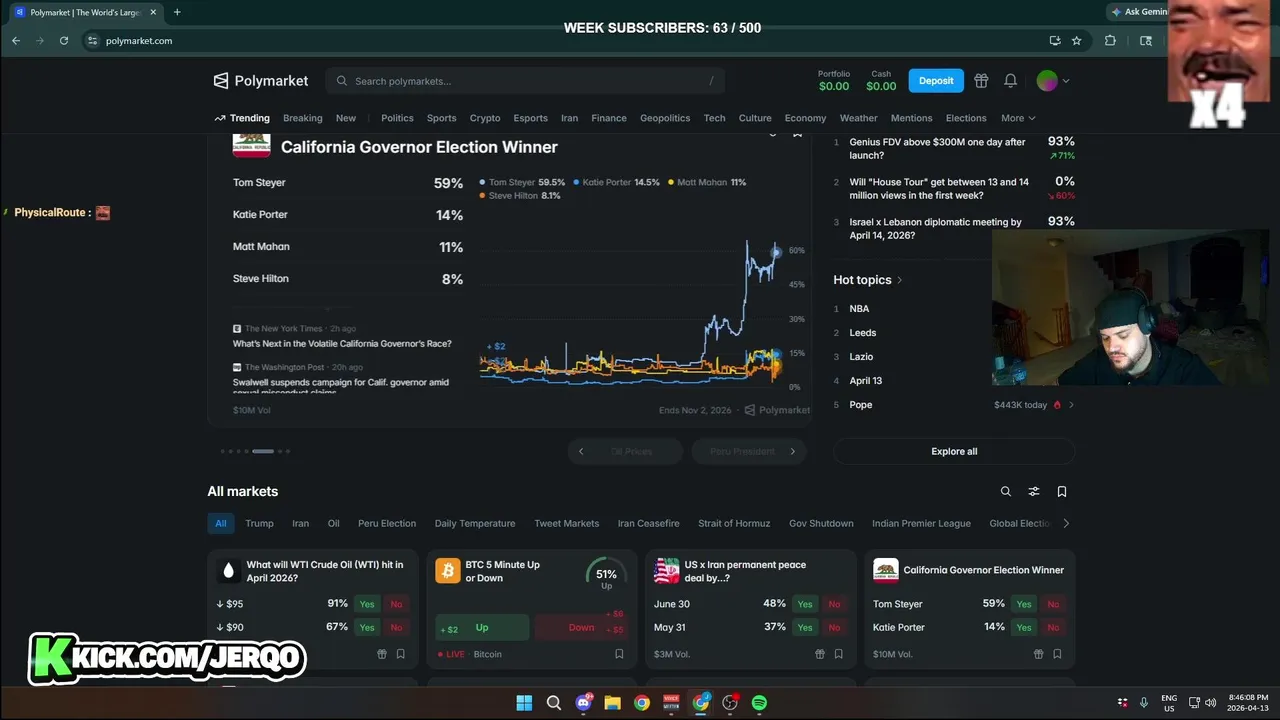
Task: Select the Strait of Hormuz filter chip
Action: [x=734, y=523]
